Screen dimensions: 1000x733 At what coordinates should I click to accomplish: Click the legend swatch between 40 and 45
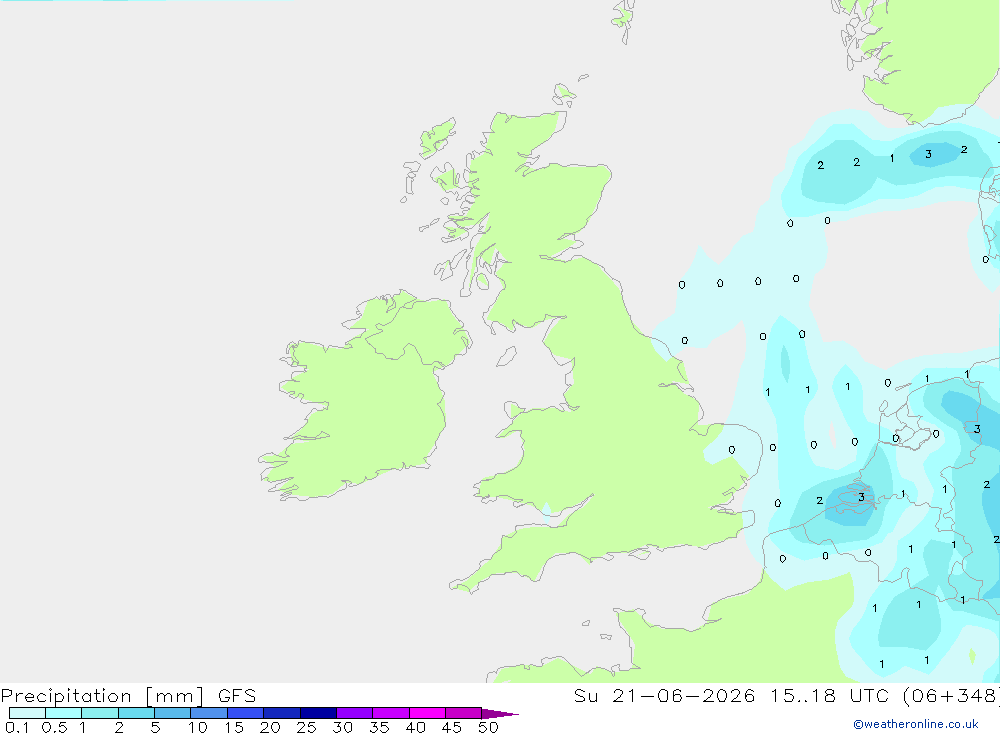(x=427, y=713)
